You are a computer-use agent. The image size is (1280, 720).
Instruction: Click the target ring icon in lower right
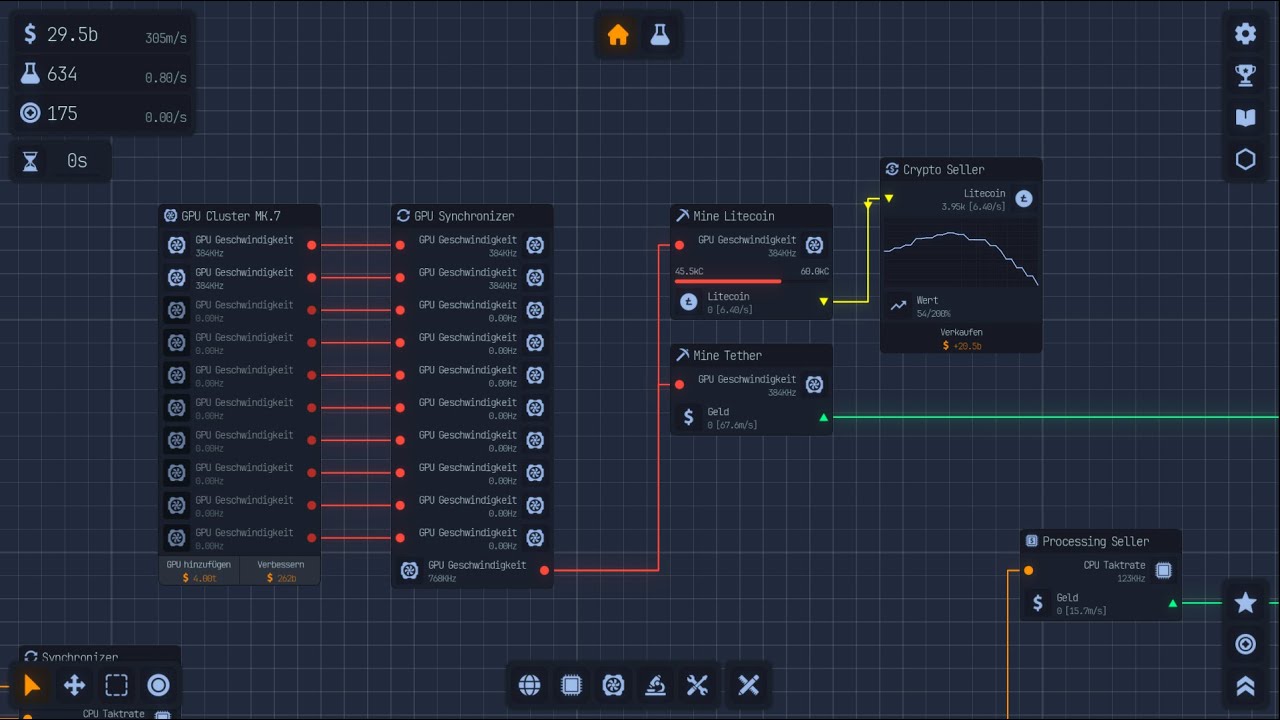click(x=1245, y=645)
